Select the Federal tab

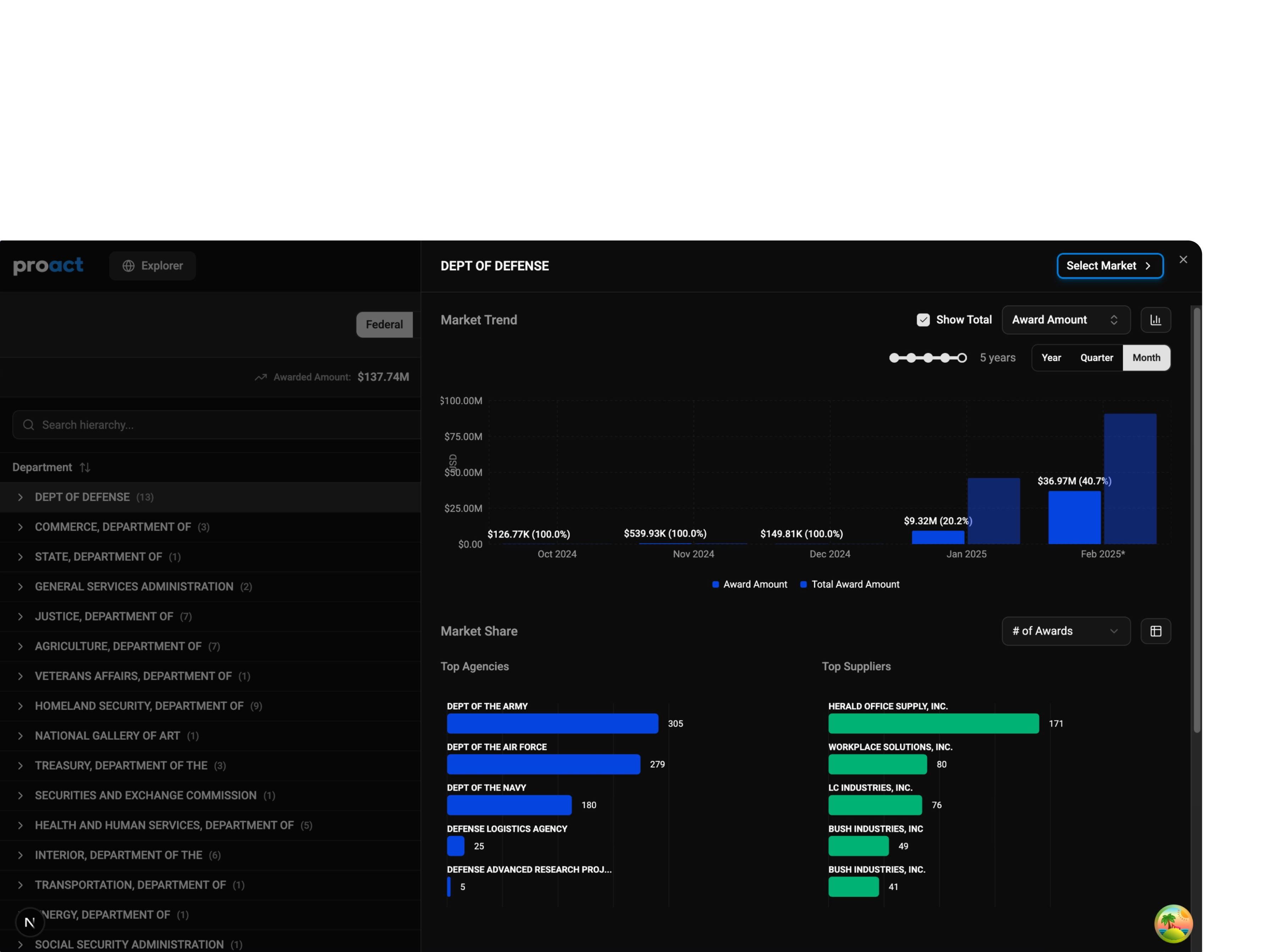pyautogui.click(x=385, y=325)
